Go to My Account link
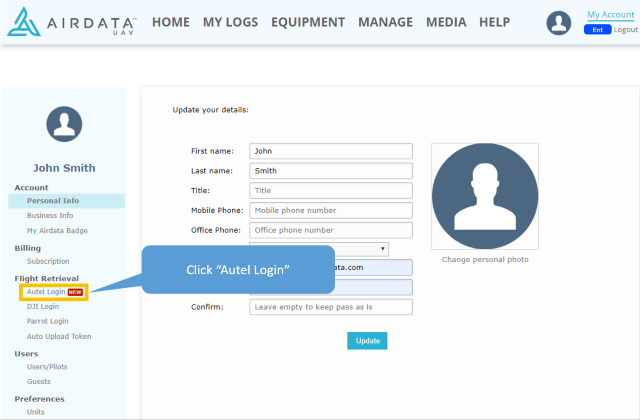The height and width of the screenshot is (420, 640). [611, 15]
